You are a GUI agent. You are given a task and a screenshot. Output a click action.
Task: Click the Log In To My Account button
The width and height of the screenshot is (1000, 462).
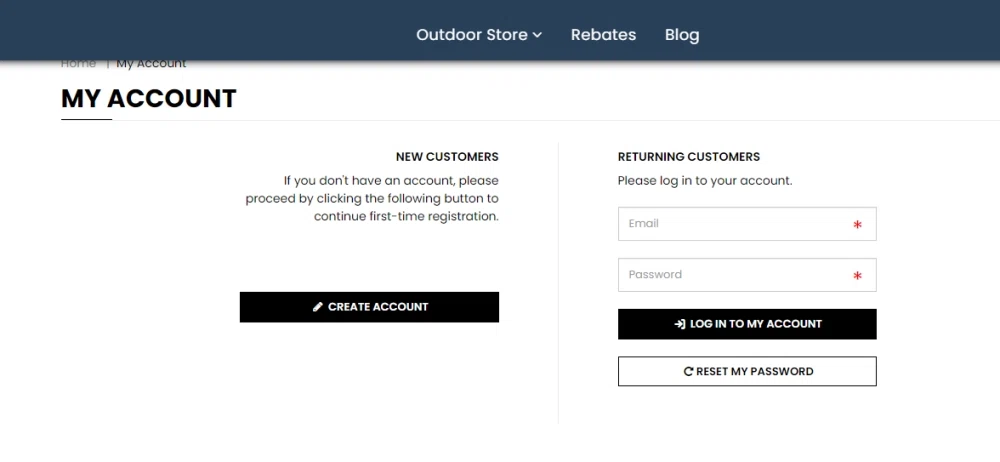(747, 324)
